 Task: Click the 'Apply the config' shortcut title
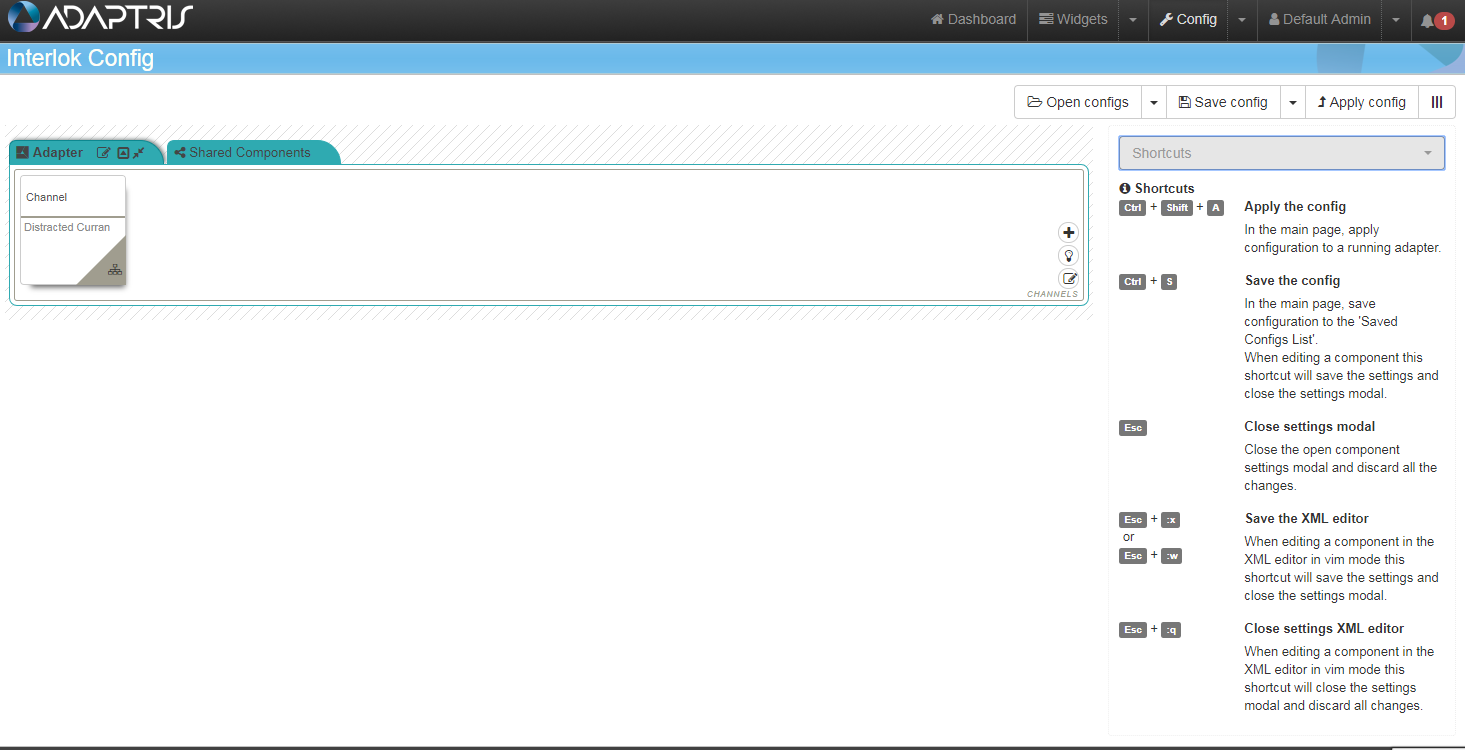click(1295, 206)
